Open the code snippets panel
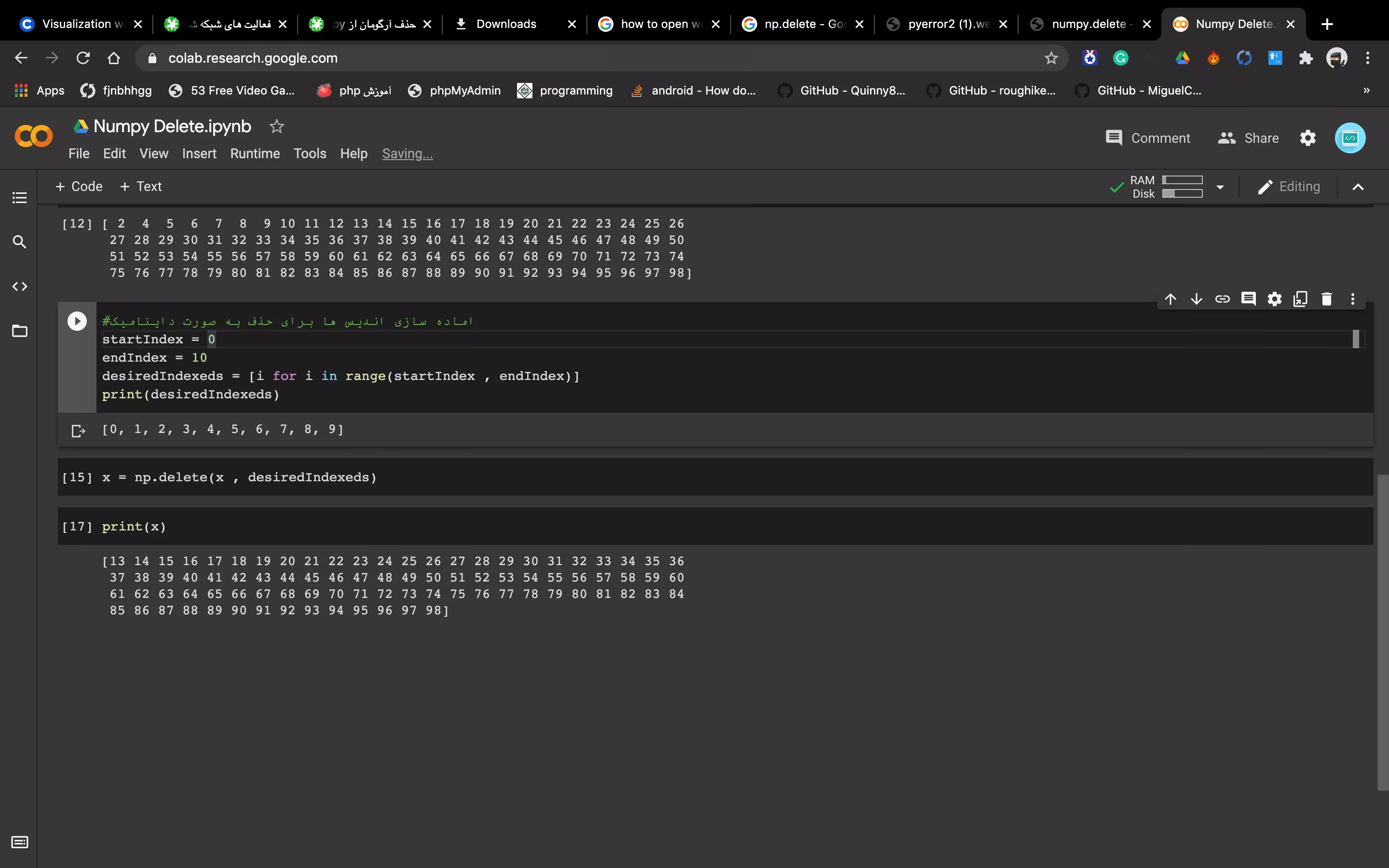This screenshot has height=868, width=1389. pos(19,286)
